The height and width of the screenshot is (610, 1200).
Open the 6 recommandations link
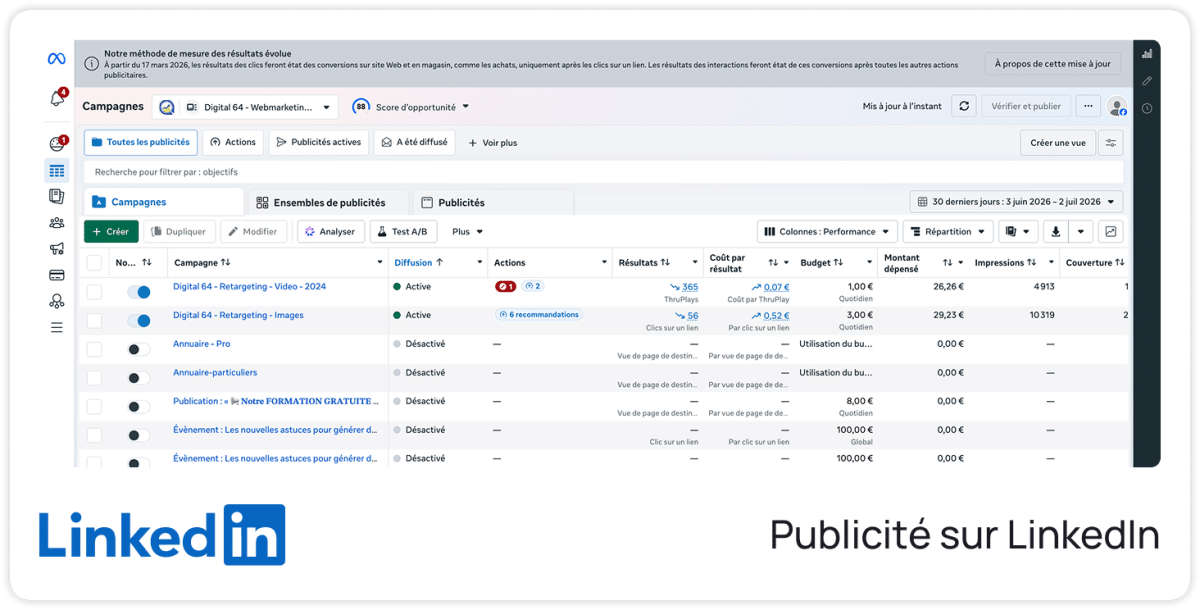tap(539, 315)
